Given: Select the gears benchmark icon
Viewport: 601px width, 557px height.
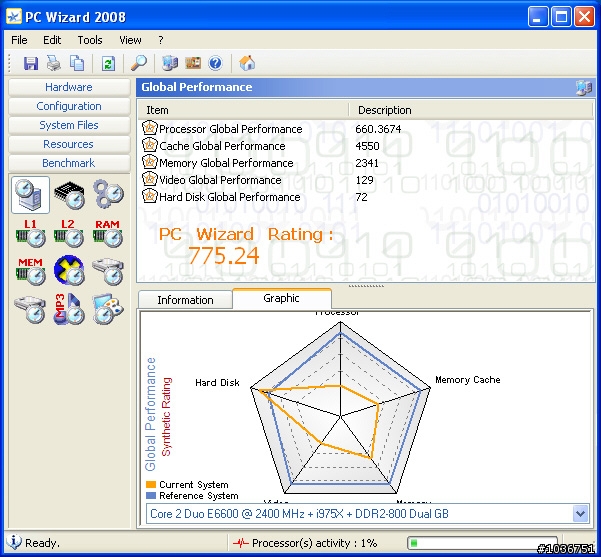Looking at the screenshot, I should (108, 194).
